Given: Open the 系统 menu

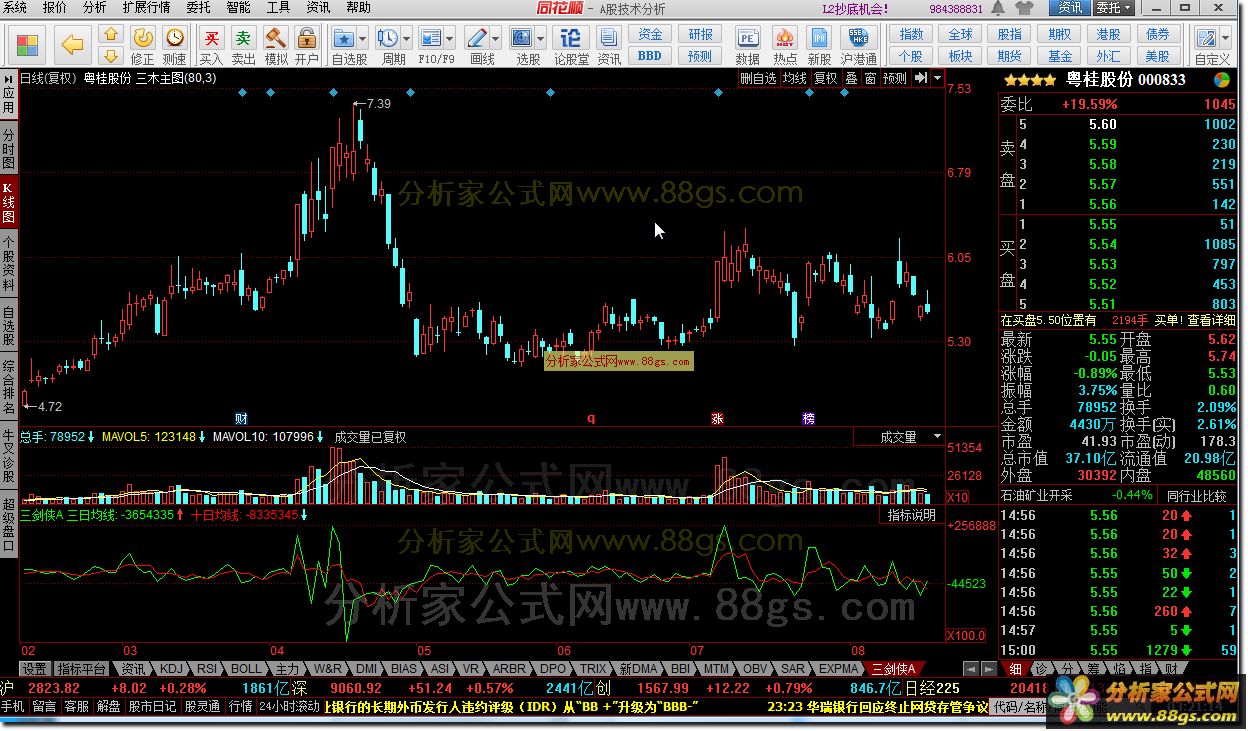Looking at the screenshot, I should [14, 8].
